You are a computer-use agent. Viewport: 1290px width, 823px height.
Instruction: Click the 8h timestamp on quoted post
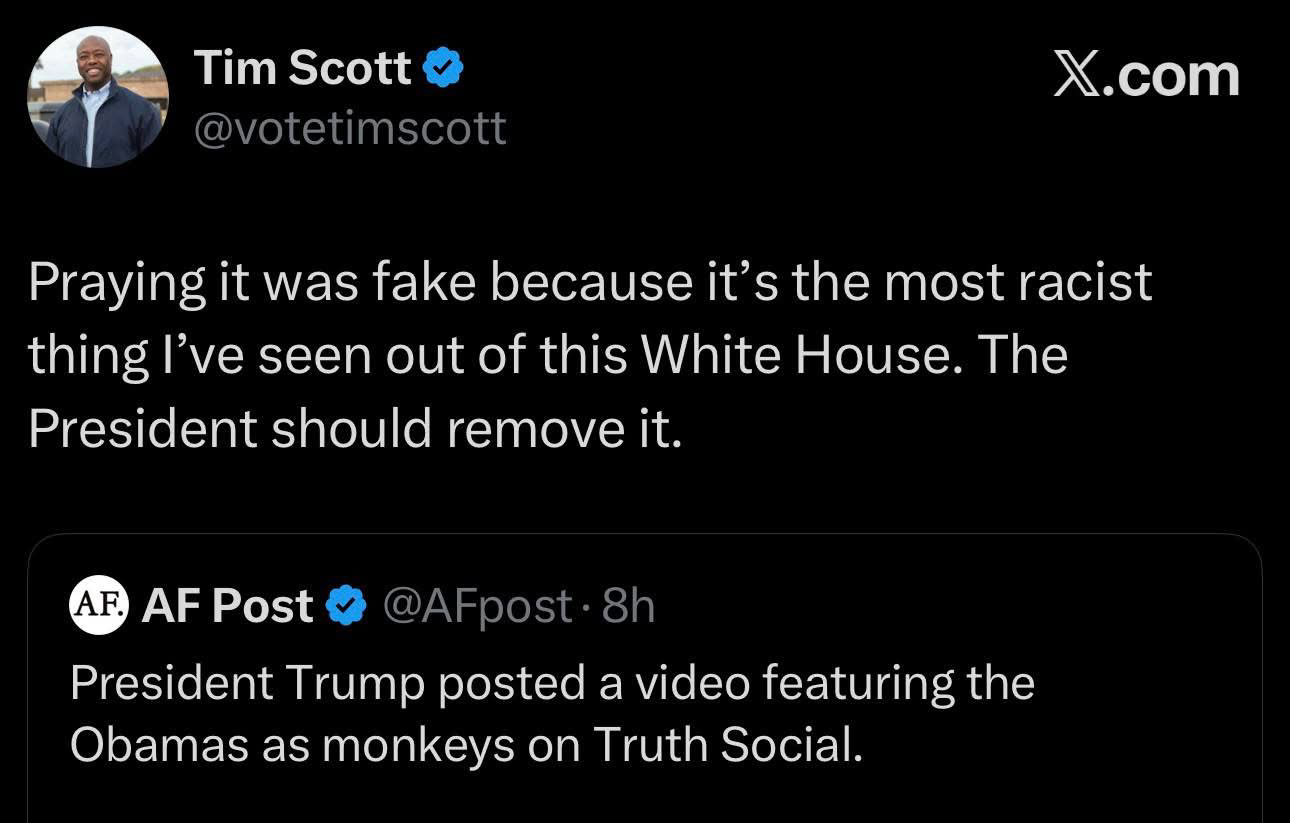click(x=628, y=606)
